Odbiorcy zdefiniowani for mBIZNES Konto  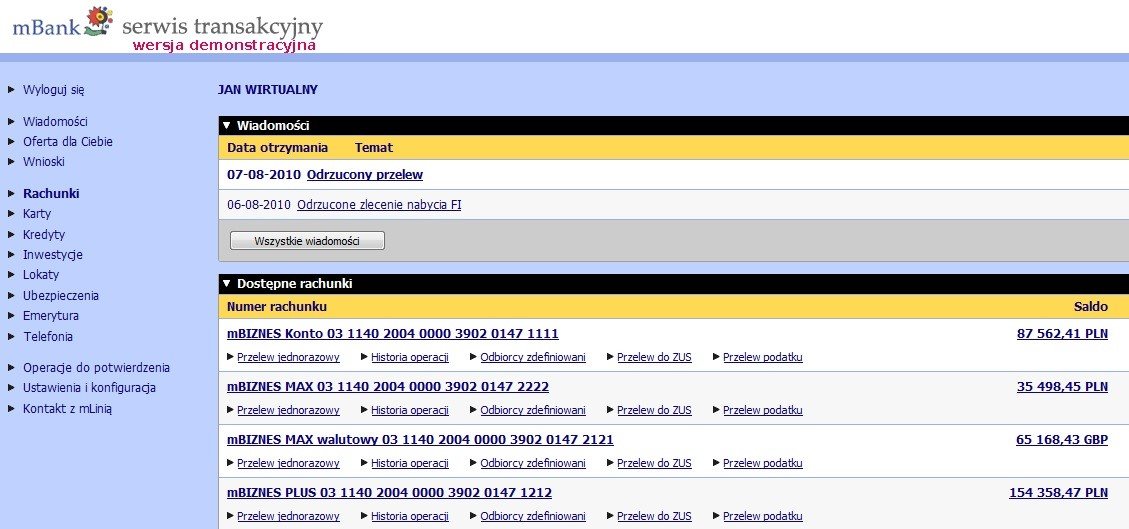533,357
